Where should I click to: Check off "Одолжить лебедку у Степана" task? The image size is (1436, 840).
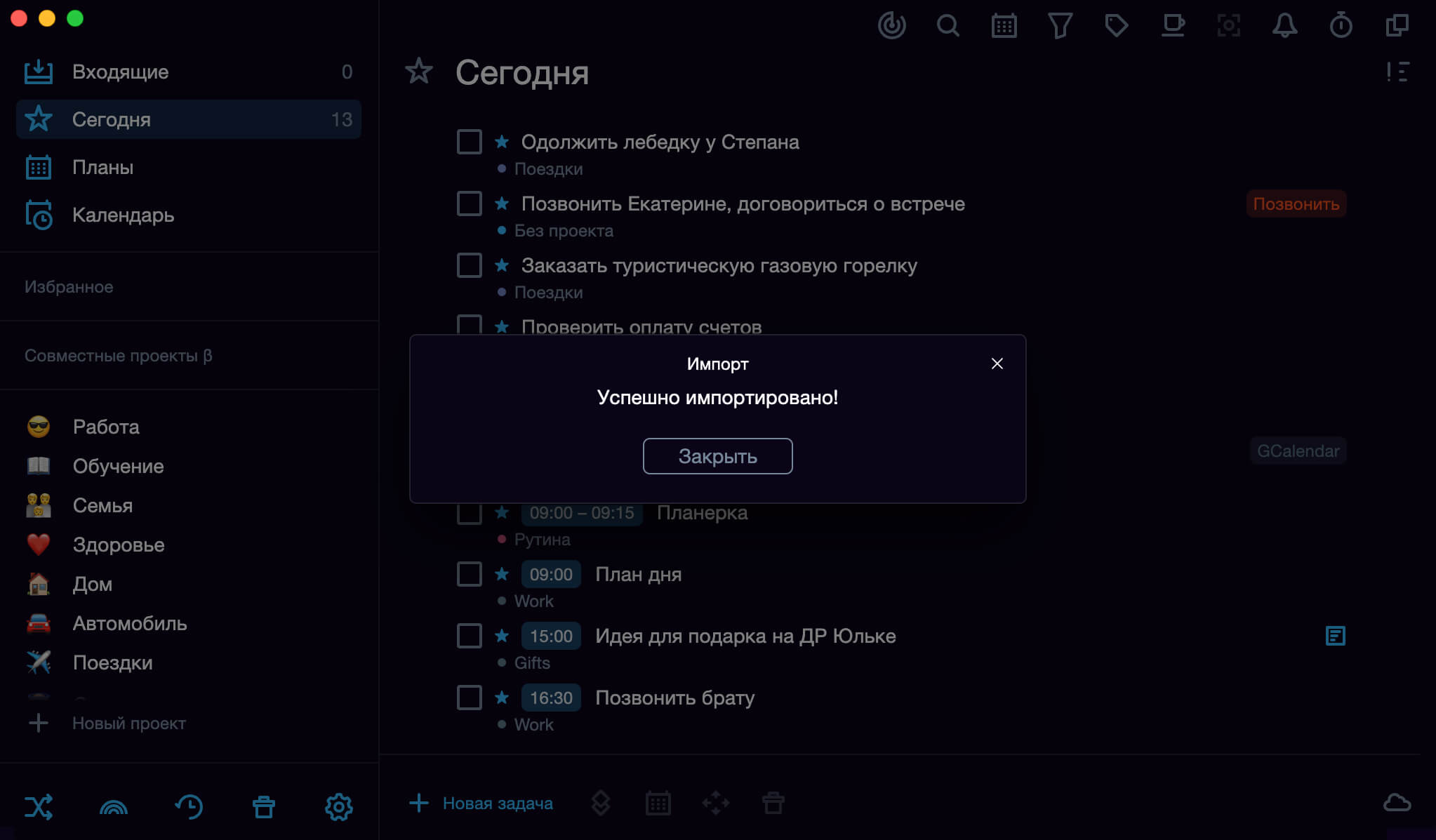point(469,142)
